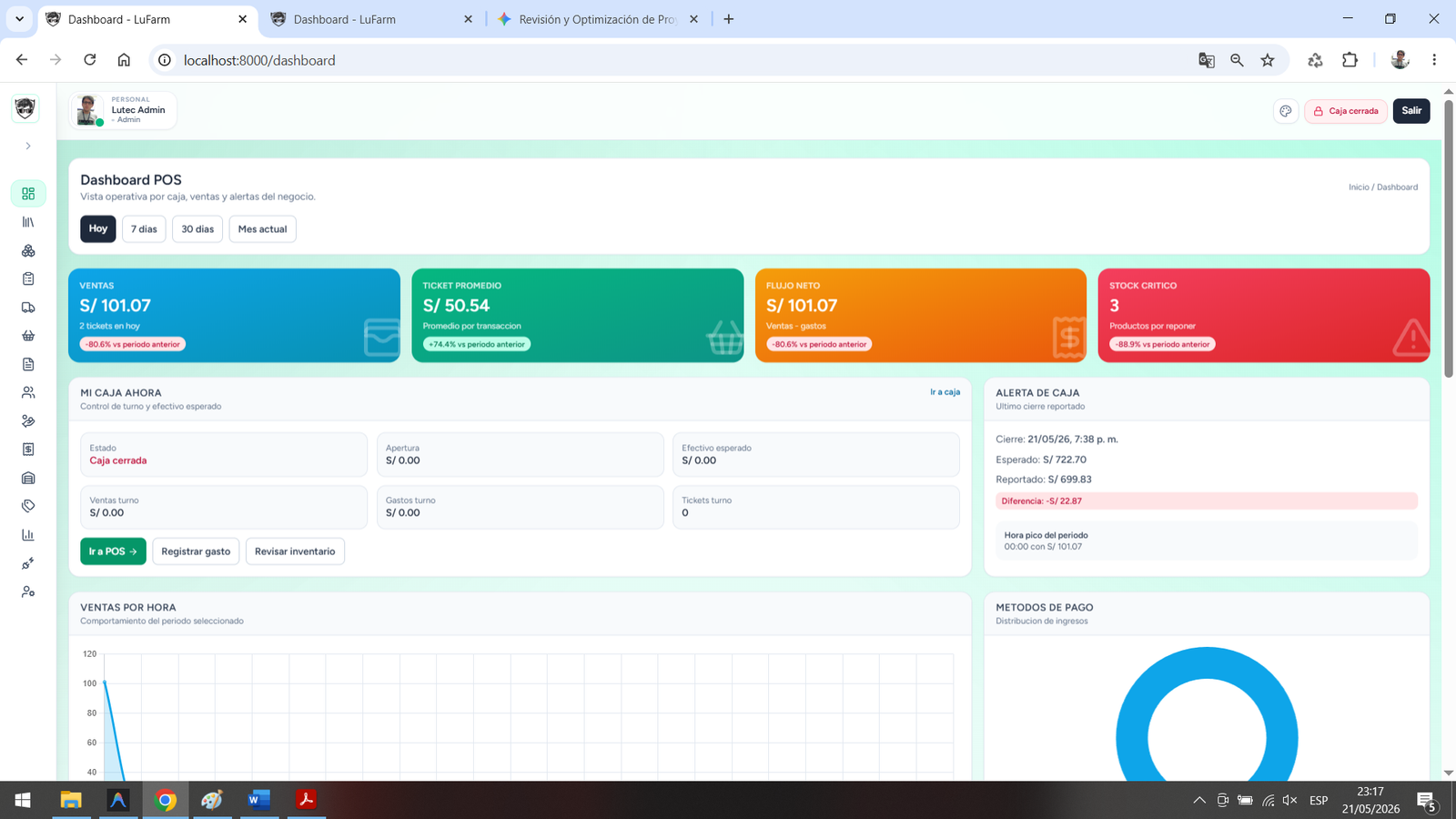The width and height of the screenshot is (1456, 819).
Task: Open the Chrome extensions puzzle icon
Action: (x=1350, y=60)
